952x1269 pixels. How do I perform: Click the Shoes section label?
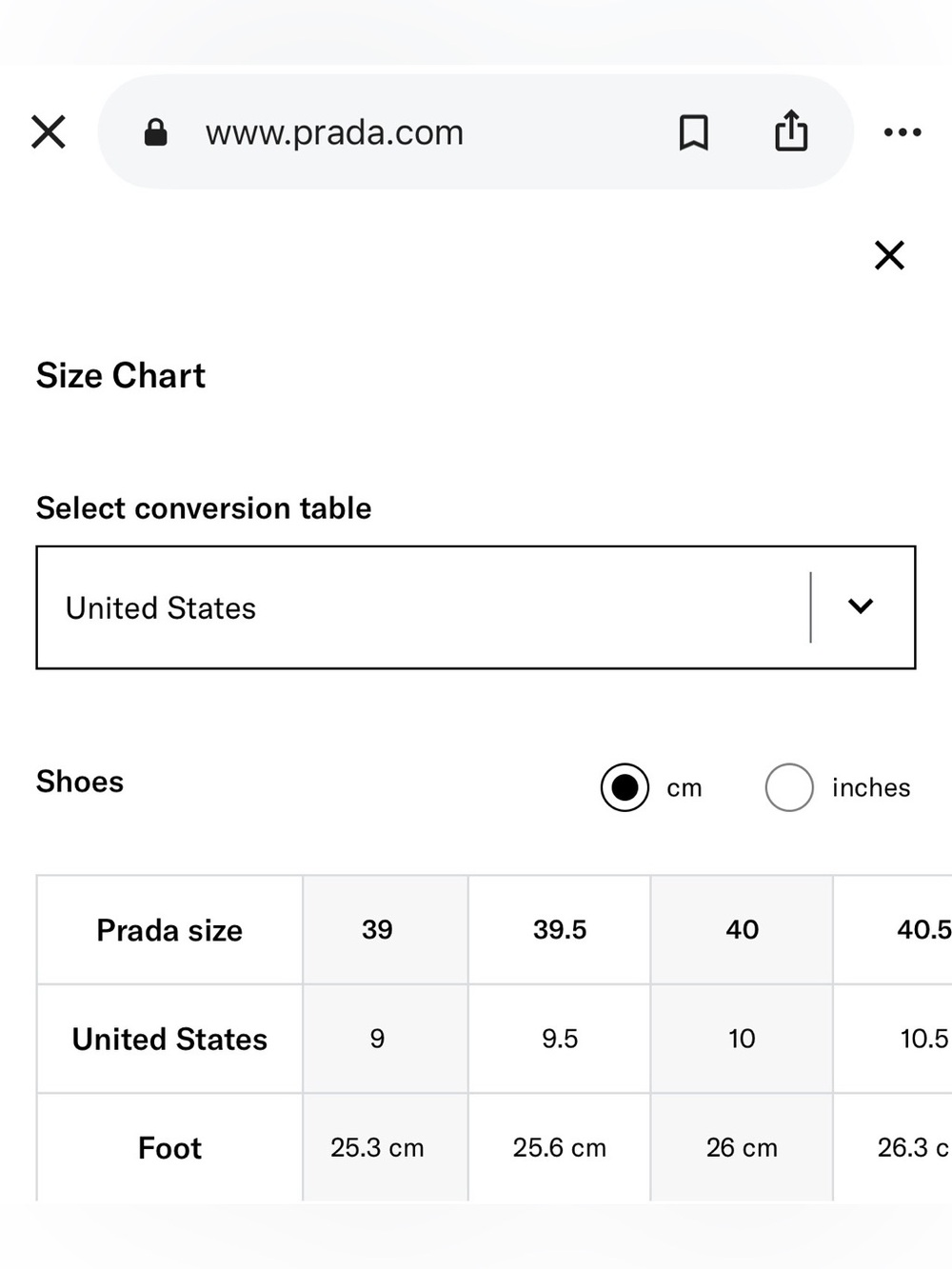coord(80,782)
